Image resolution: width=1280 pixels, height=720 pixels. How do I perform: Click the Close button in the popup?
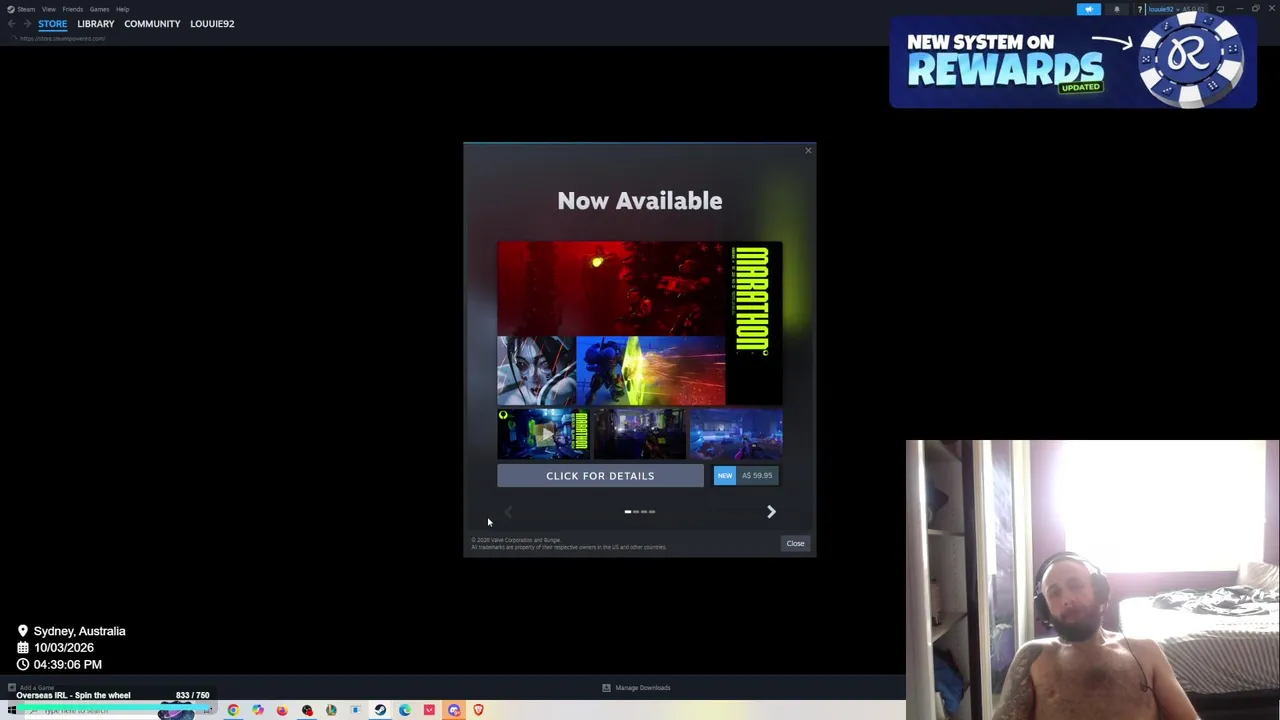(795, 543)
